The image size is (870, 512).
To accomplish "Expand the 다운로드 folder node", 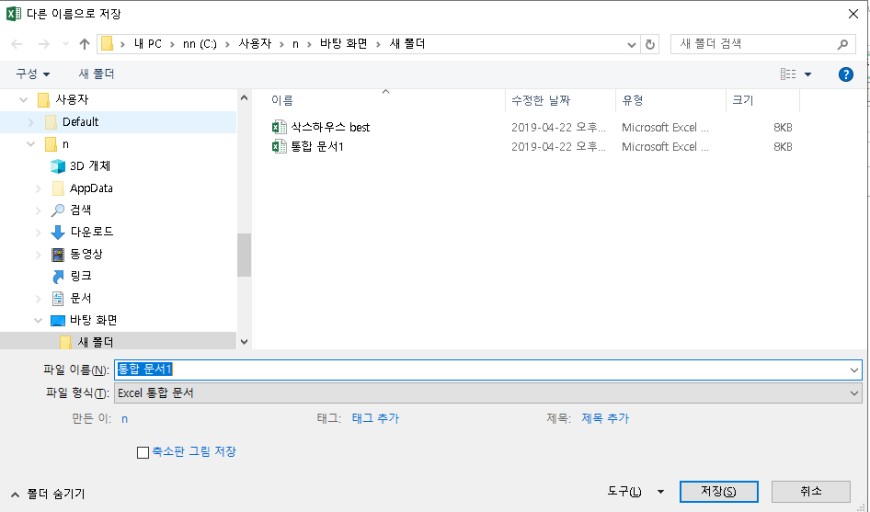I will [38, 232].
